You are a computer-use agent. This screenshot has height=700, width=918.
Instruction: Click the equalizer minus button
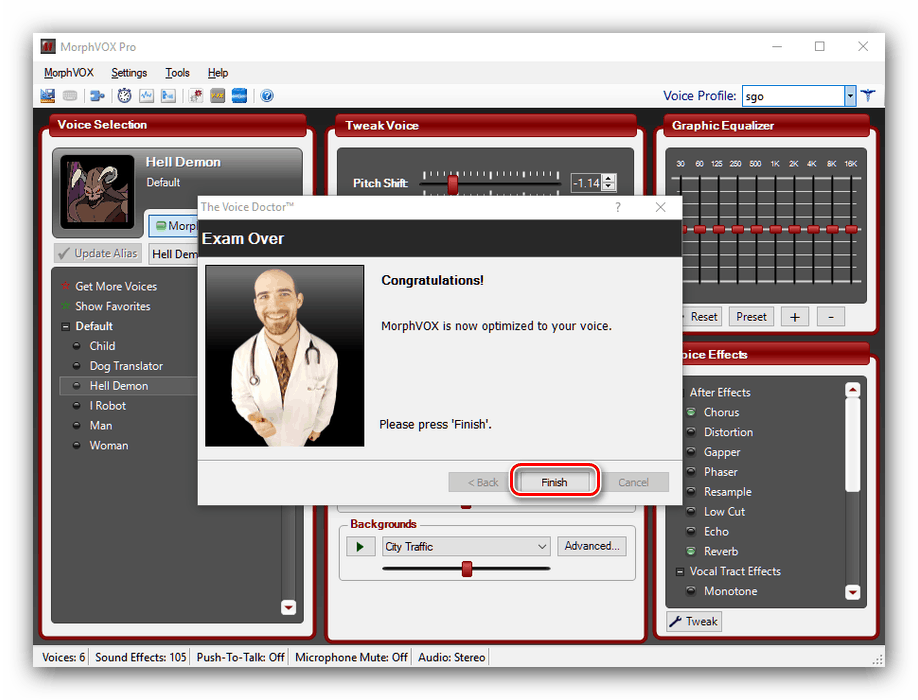831,317
